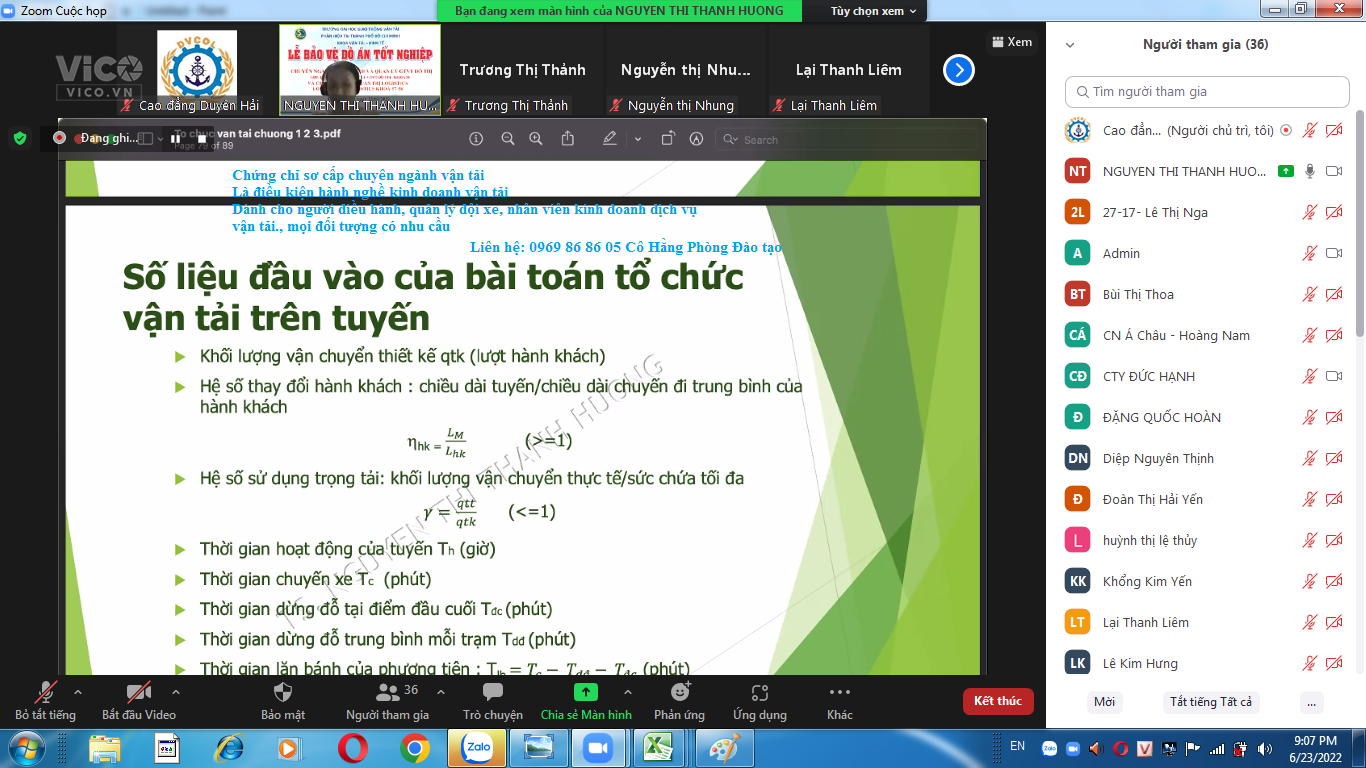The width and height of the screenshot is (1366, 768).
Task: Click the PDF rotate page icon
Action: (x=668, y=139)
